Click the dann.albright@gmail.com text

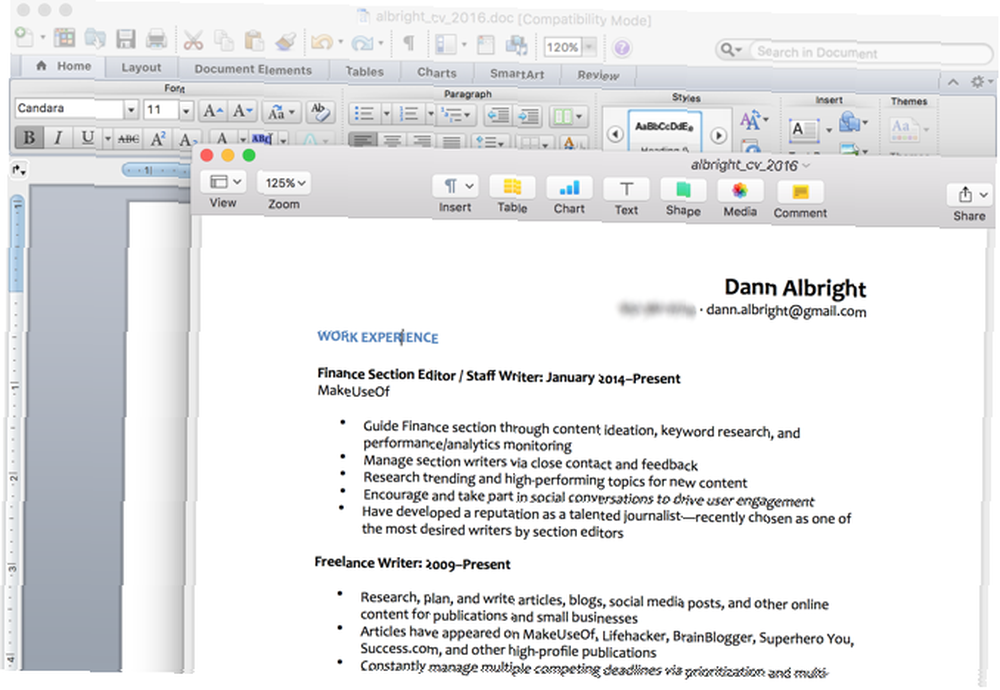[786, 311]
